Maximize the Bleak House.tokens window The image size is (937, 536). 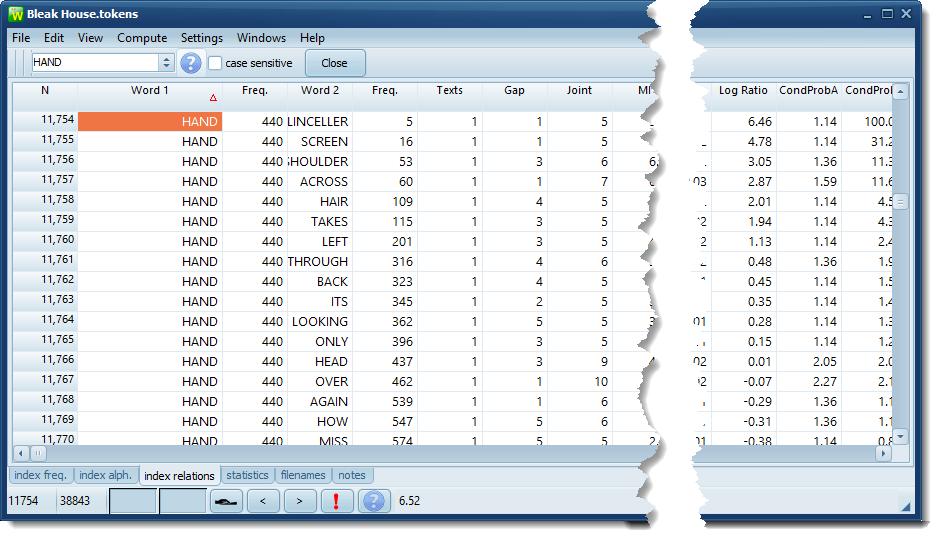(887, 14)
